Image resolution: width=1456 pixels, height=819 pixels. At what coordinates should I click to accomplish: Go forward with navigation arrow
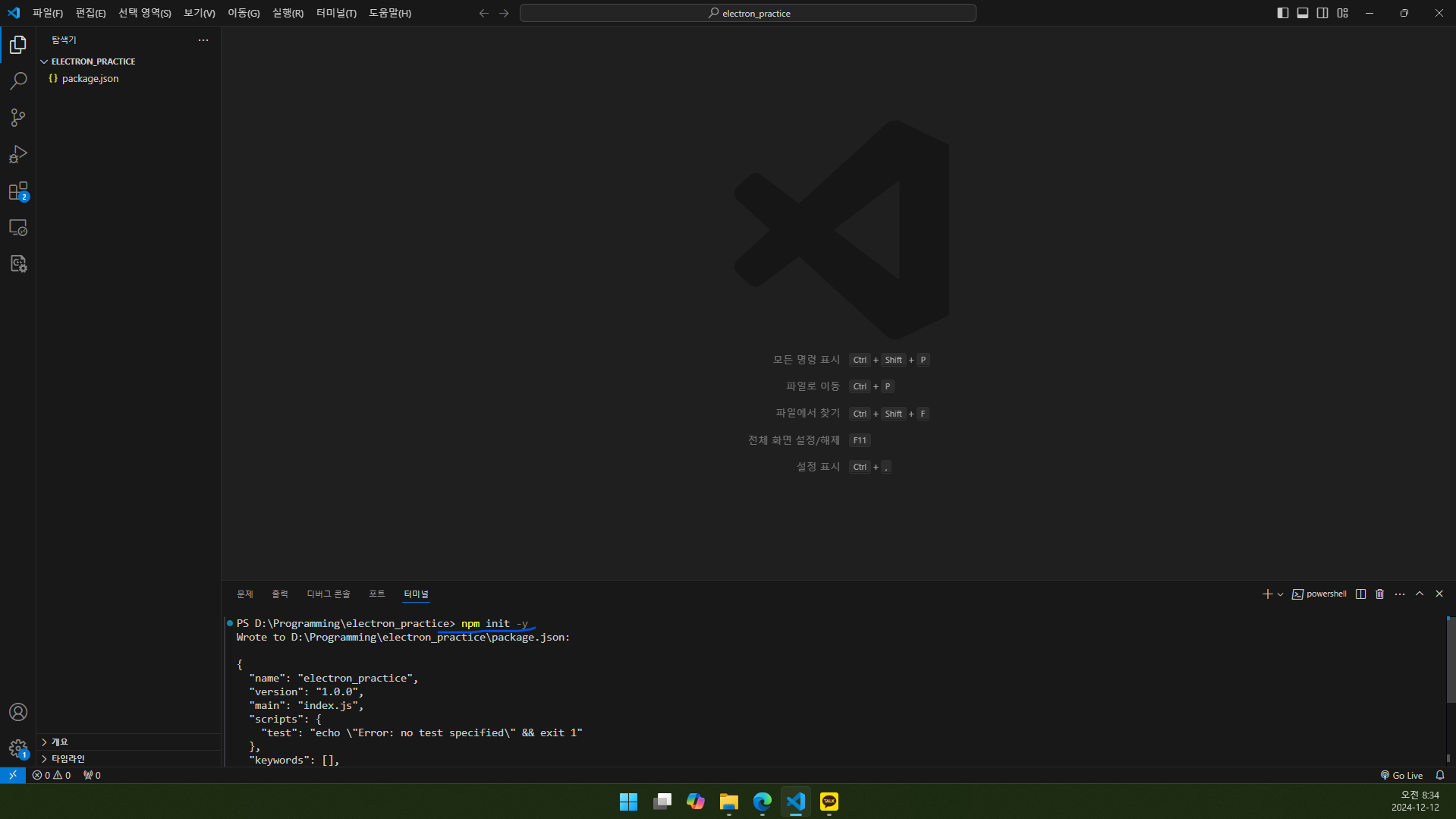[504, 13]
